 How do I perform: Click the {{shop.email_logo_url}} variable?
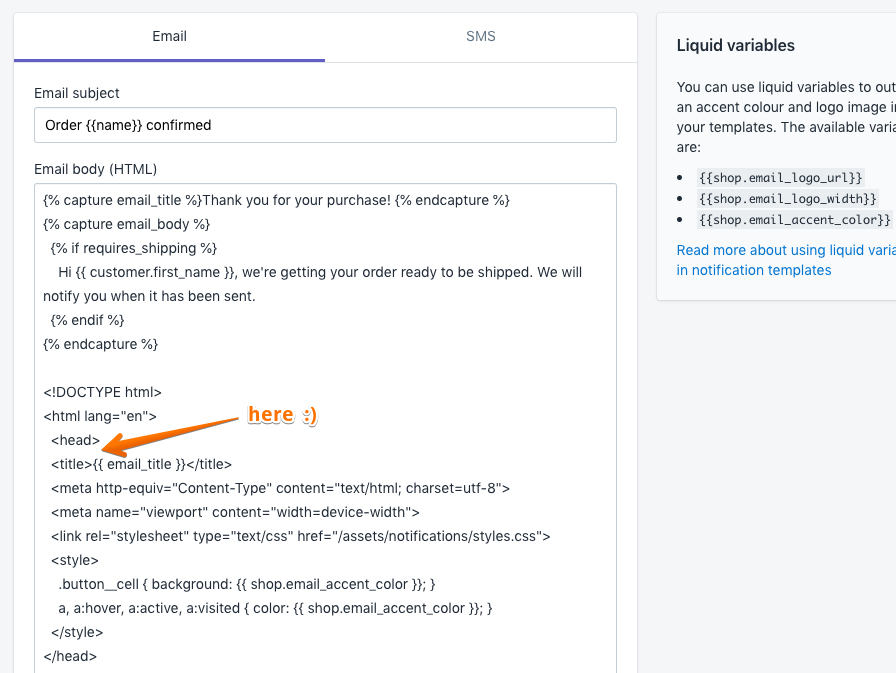[x=781, y=178]
